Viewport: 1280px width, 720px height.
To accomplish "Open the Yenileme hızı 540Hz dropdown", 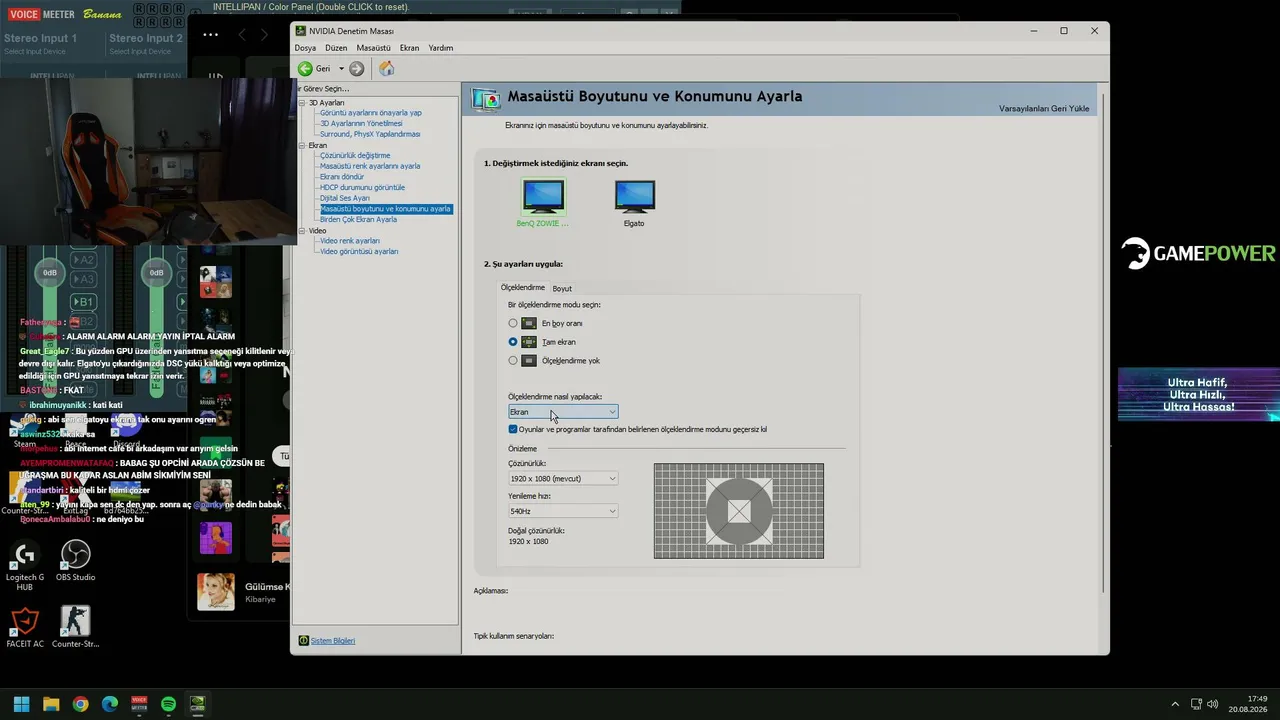I will pyautogui.click(x=563, y=511).
